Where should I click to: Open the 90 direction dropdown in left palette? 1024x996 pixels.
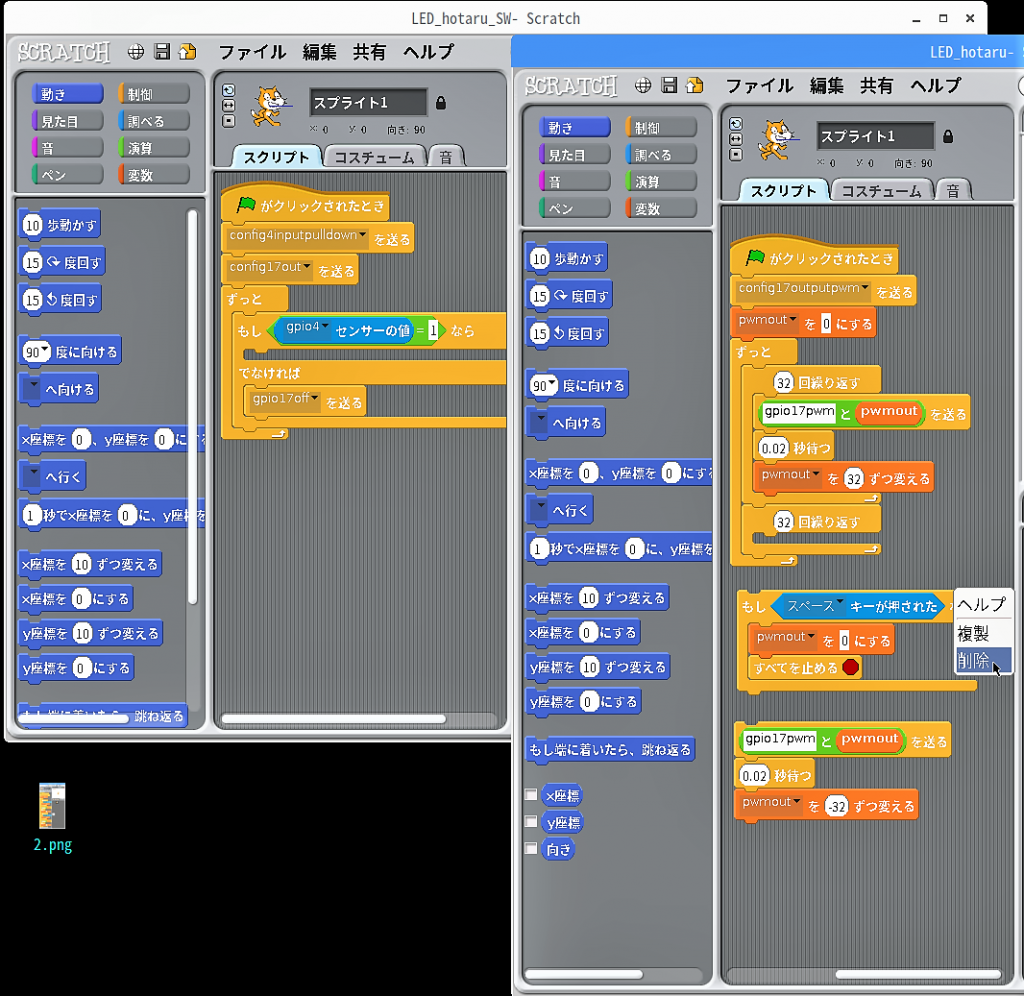44,349
